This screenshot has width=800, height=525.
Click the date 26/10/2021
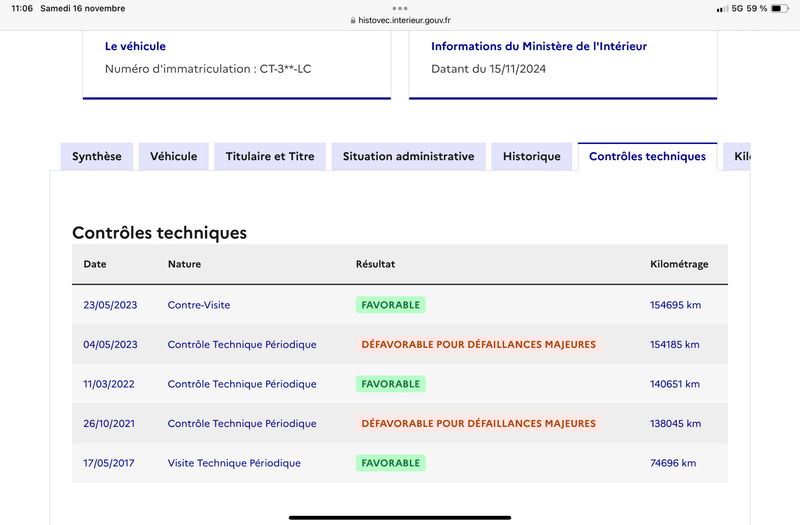coord(109,423)
